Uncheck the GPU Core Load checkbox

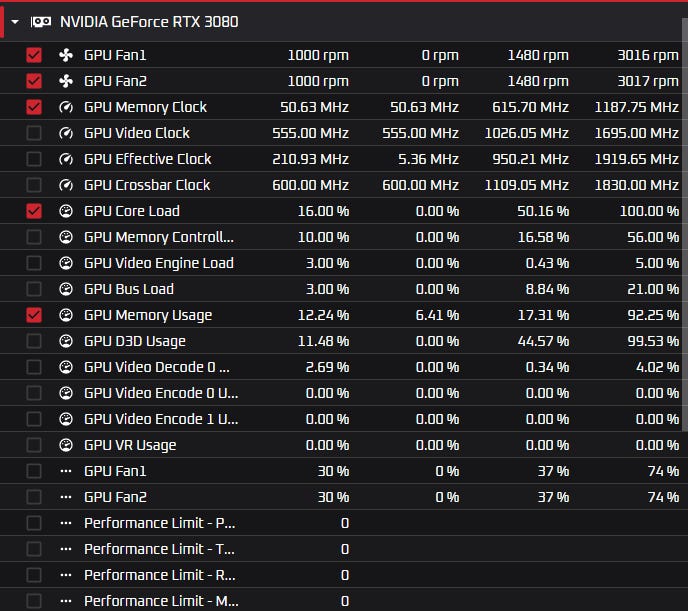34,211
